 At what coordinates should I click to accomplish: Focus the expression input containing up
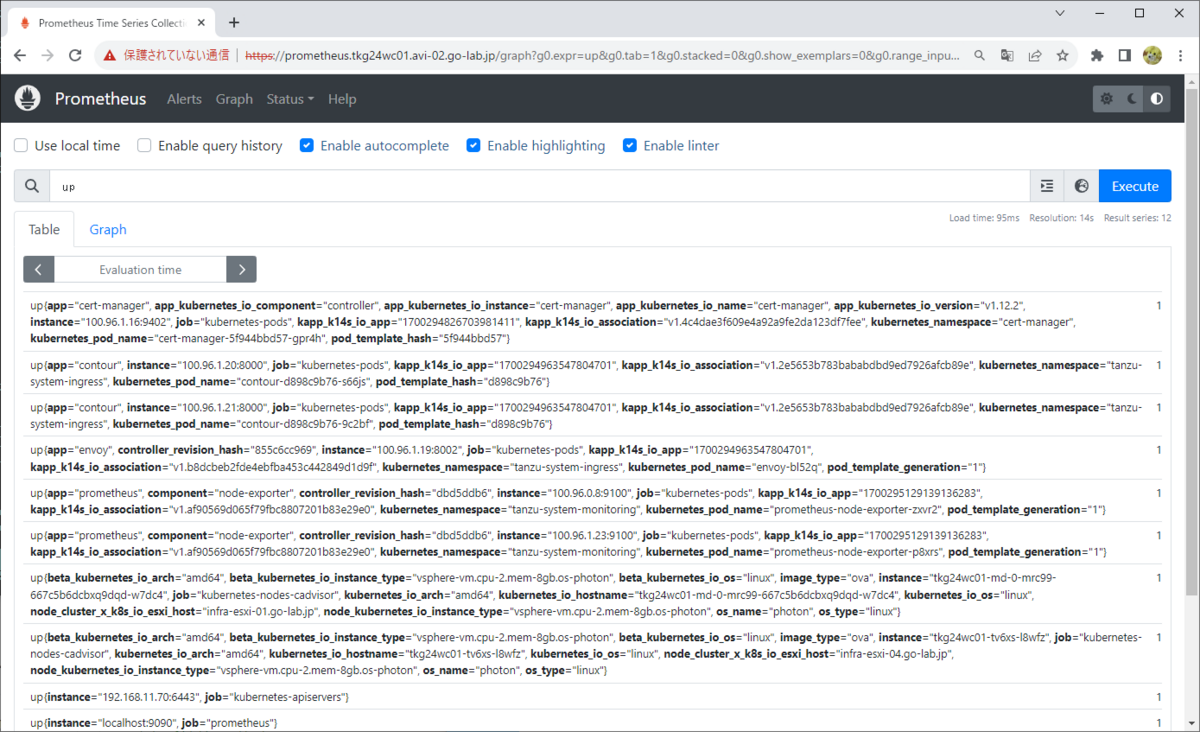pyautogui.click(x=540, y=186)
